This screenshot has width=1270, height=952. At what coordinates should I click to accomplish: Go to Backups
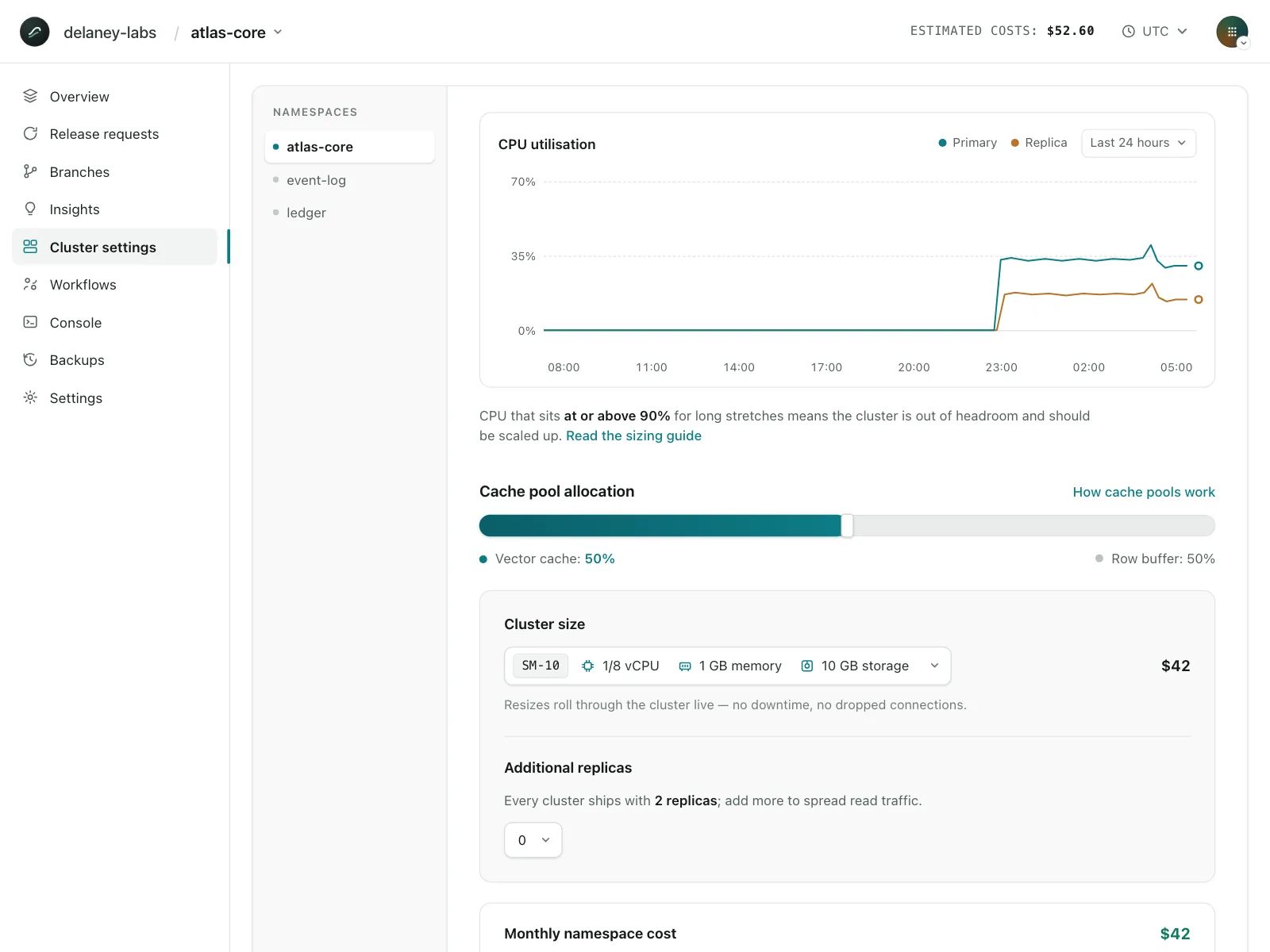[x=115, y=359]
